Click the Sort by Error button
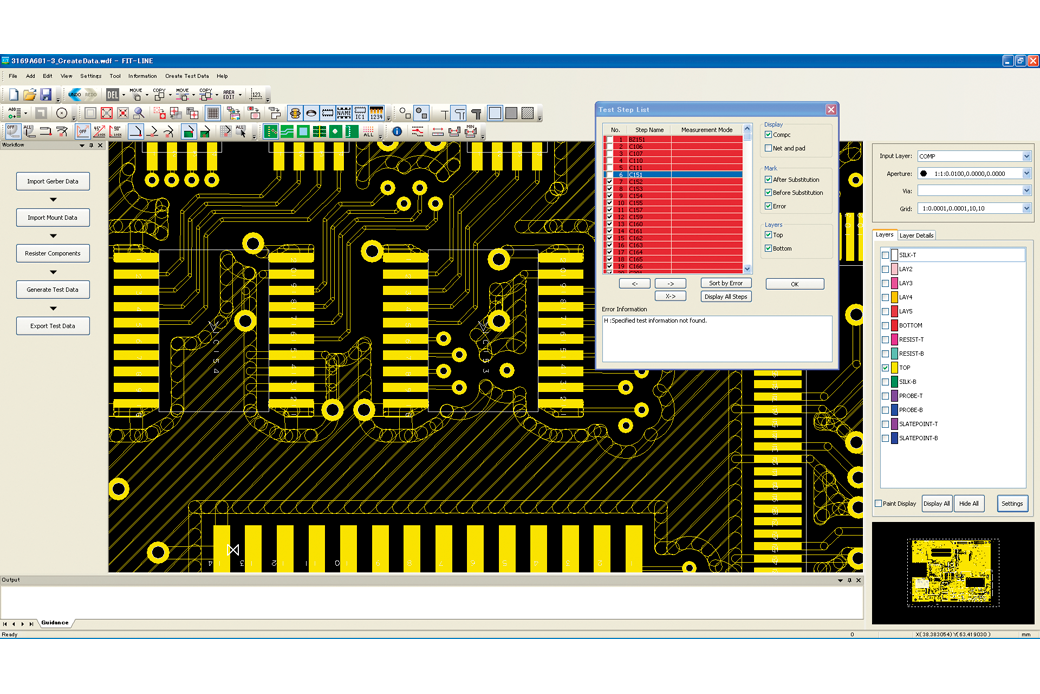 (x=725, y=283)
